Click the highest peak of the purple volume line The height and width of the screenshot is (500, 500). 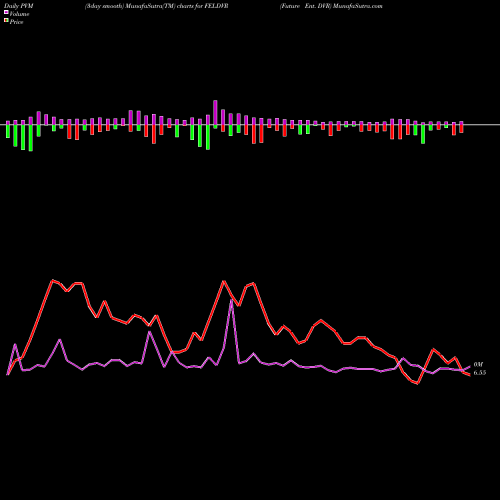tap(232, 300)
